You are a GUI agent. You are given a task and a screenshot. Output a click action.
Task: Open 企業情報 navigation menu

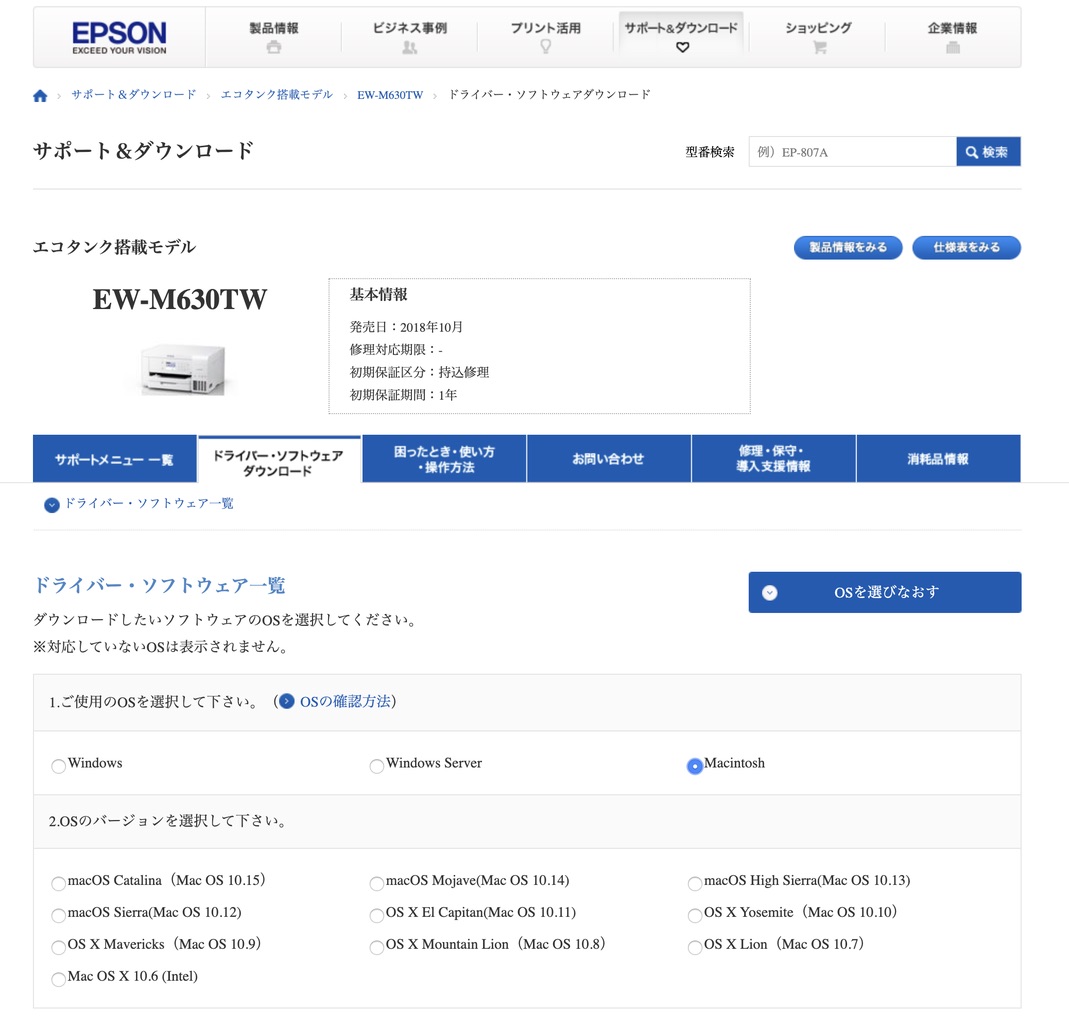pyautogui.click(x=952, y=37)
